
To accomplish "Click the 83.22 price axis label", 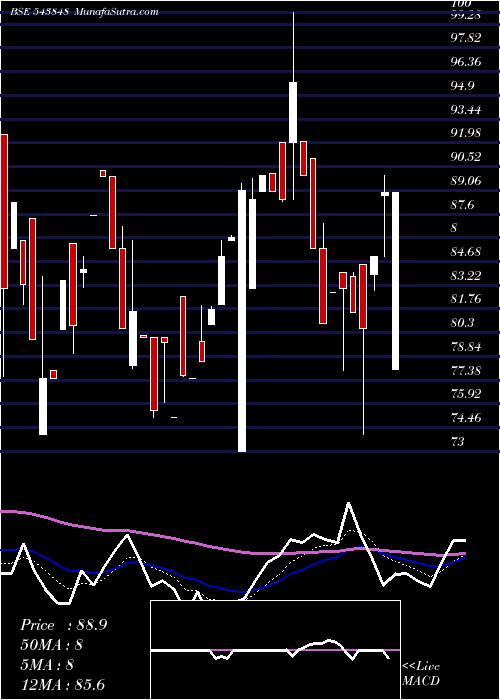I will coord(466,276).
